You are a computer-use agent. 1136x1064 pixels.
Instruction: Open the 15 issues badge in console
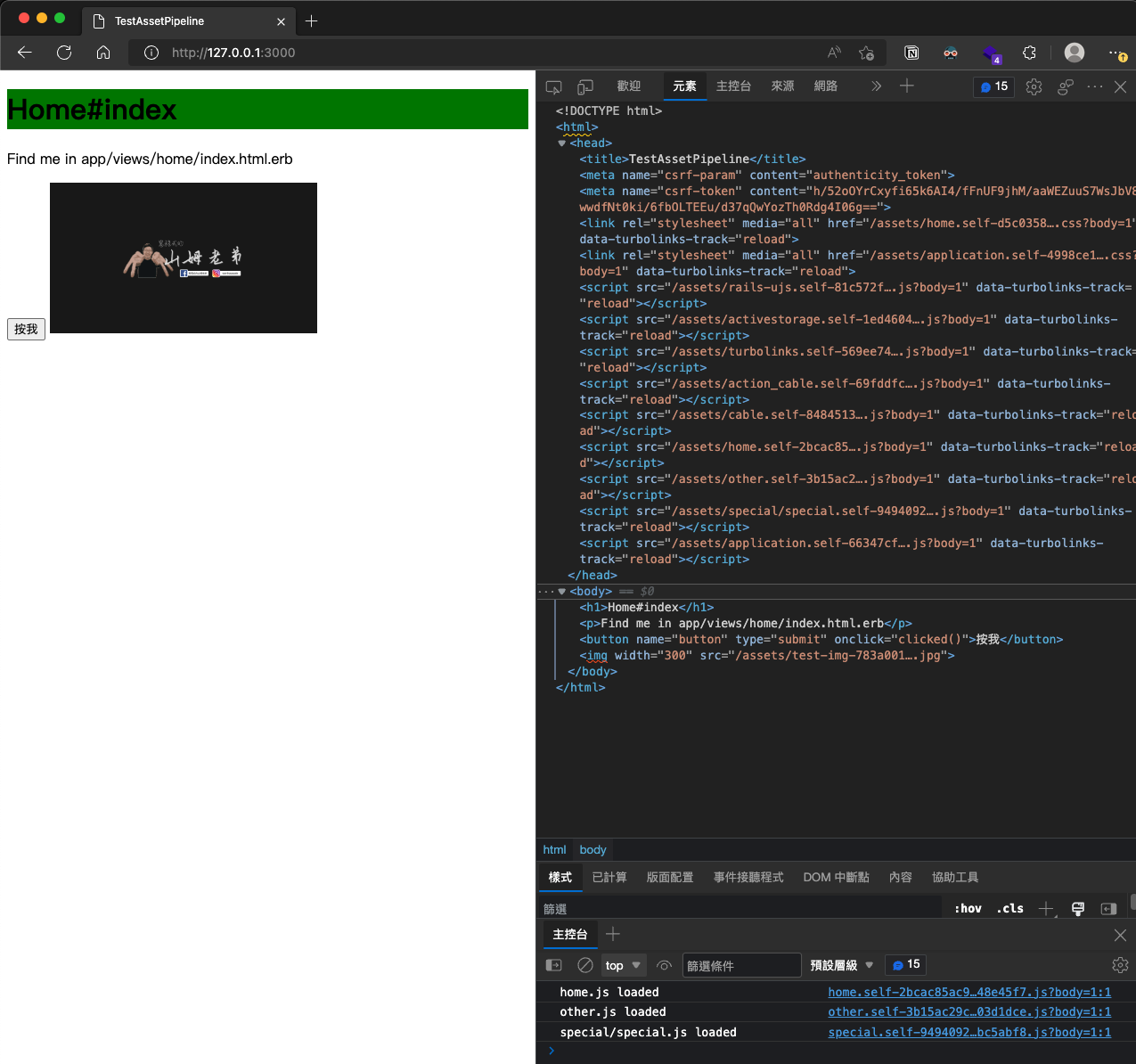tap(905, 965)
